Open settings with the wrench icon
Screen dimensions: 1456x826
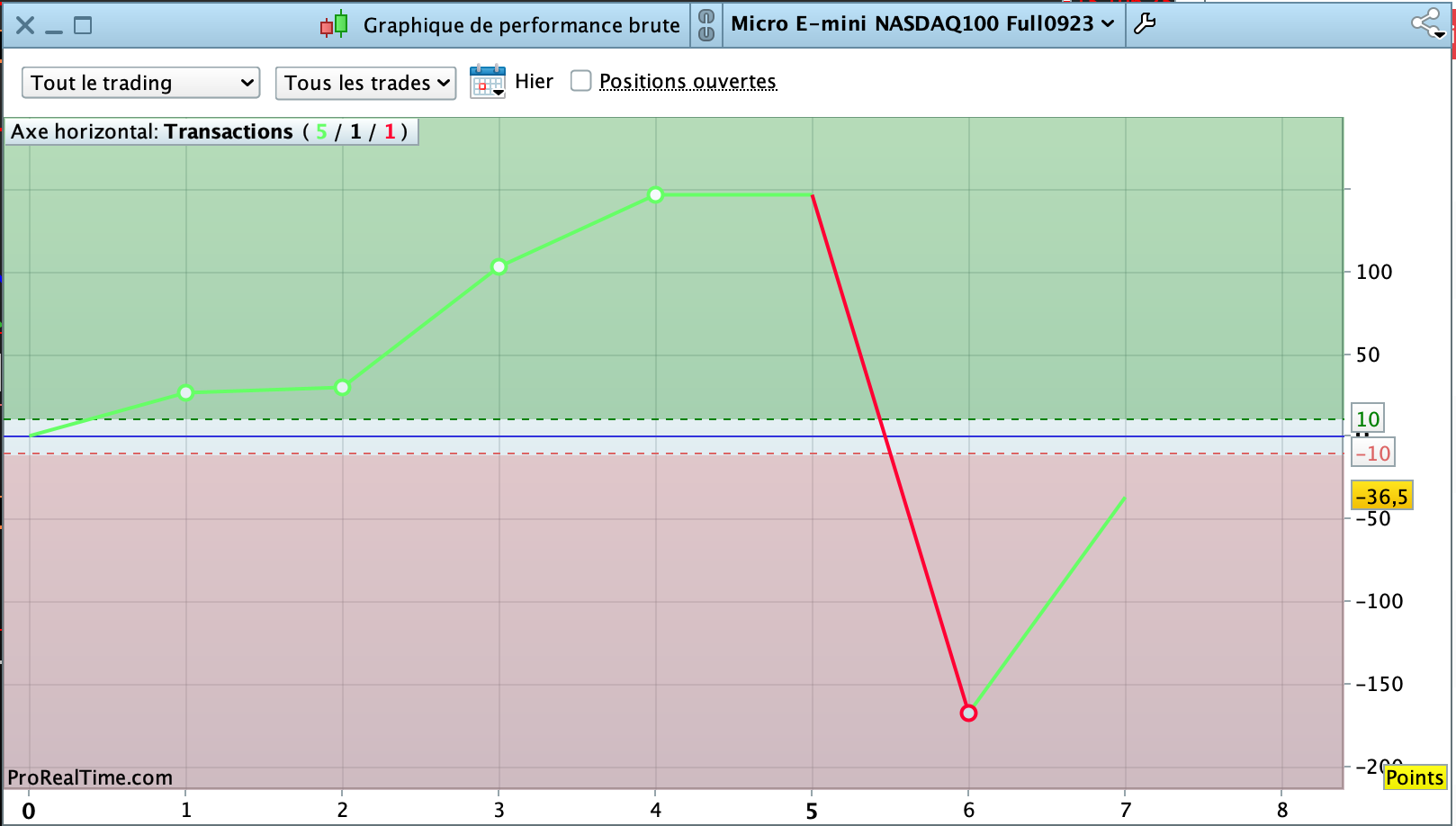1145,24
